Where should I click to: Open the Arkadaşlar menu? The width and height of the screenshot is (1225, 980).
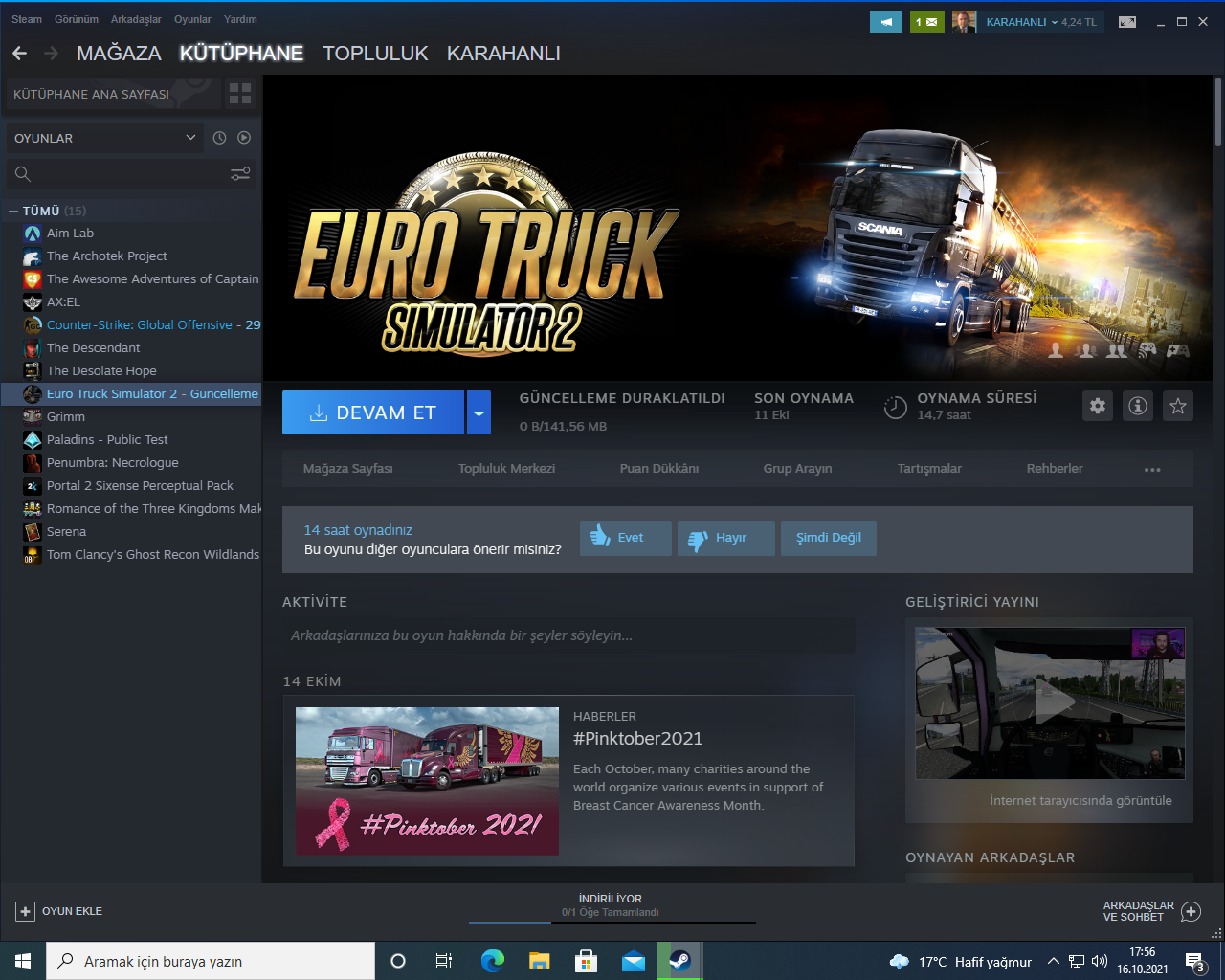[x=136, y=19]
